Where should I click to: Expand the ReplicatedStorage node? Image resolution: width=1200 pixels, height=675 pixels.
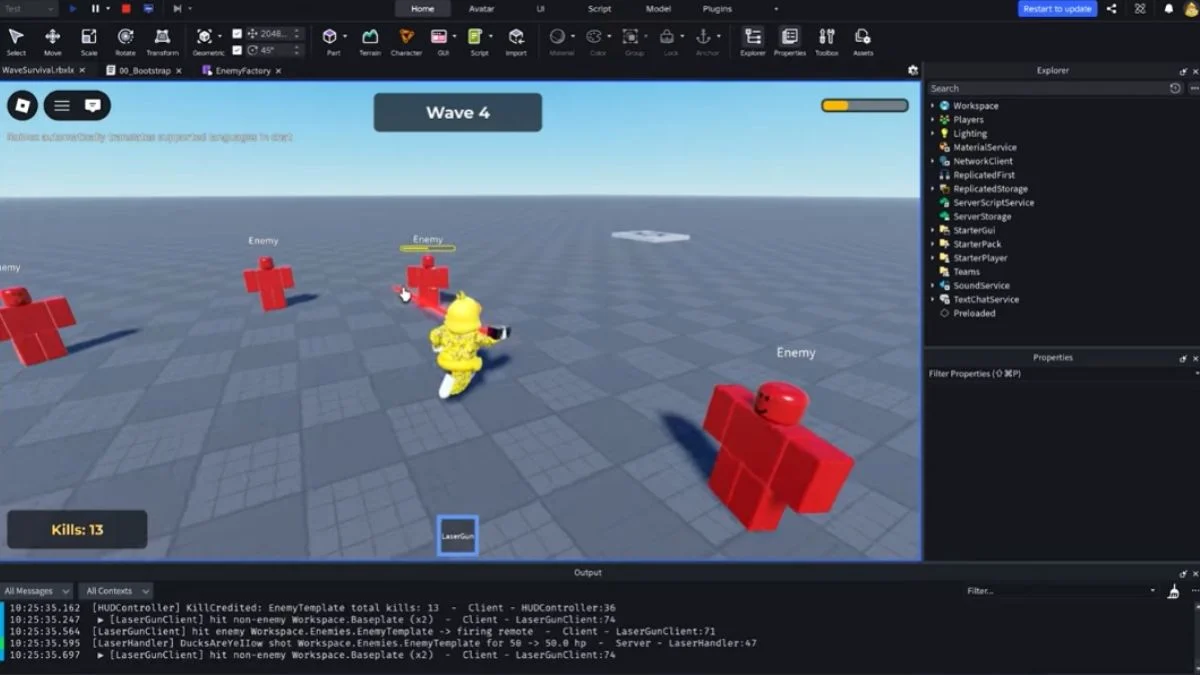933,188
